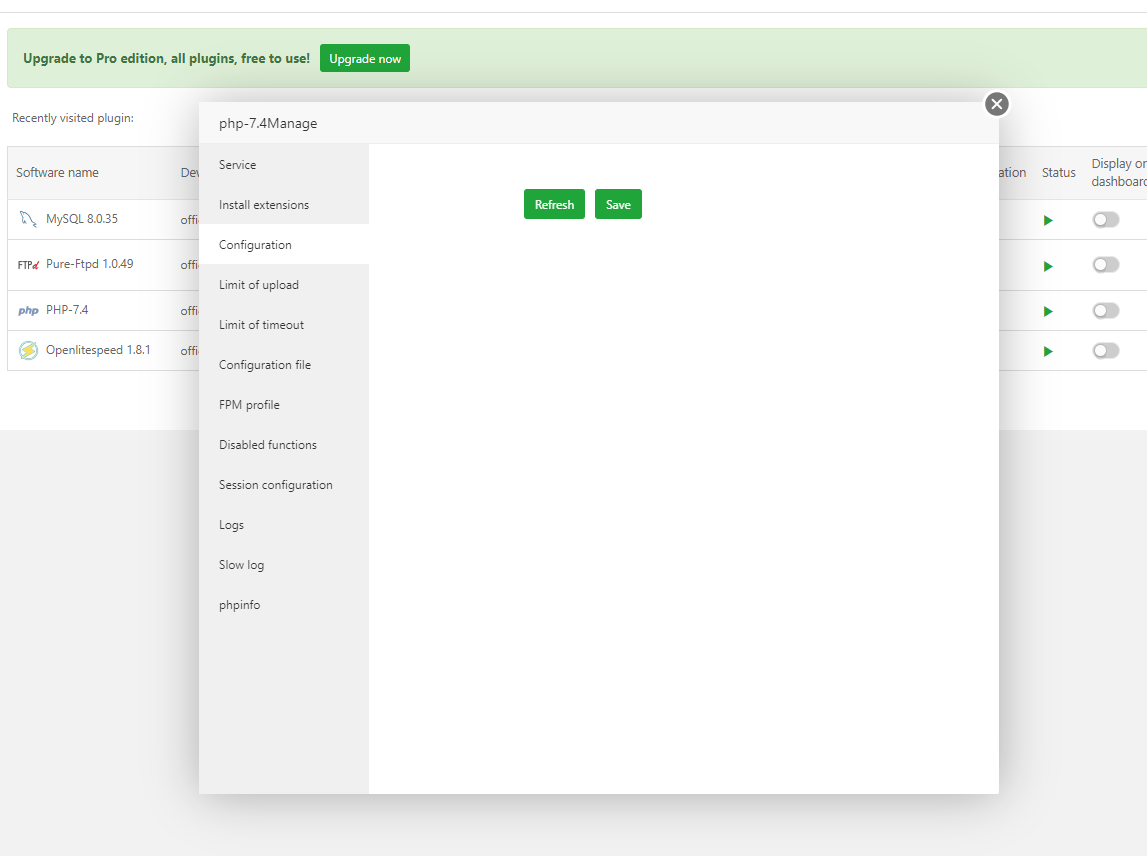Screen dimensions: 1147x856
Task: Enable dashboard display for PHP-7.4
Action: click(1105, 310)
